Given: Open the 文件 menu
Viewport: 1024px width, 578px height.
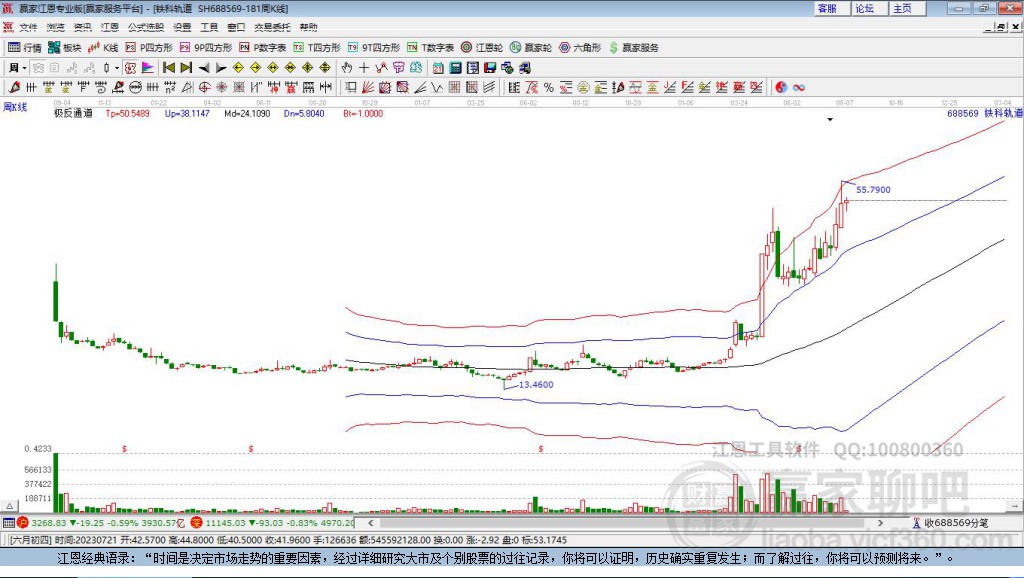Looking at the screenshot, I should 28,27.
